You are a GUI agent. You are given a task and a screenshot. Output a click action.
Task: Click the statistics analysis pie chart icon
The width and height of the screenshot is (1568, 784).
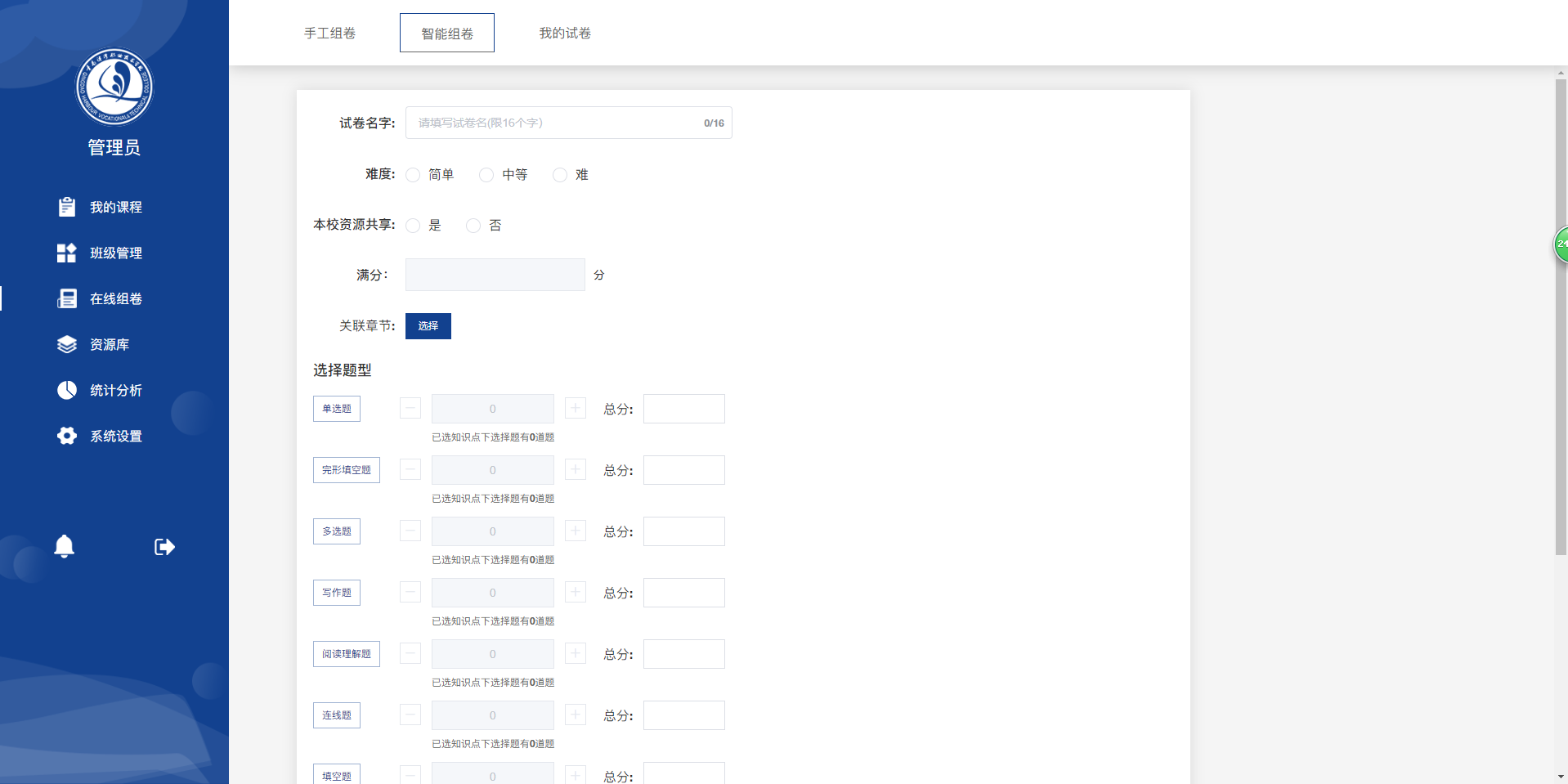click(67, 390)
